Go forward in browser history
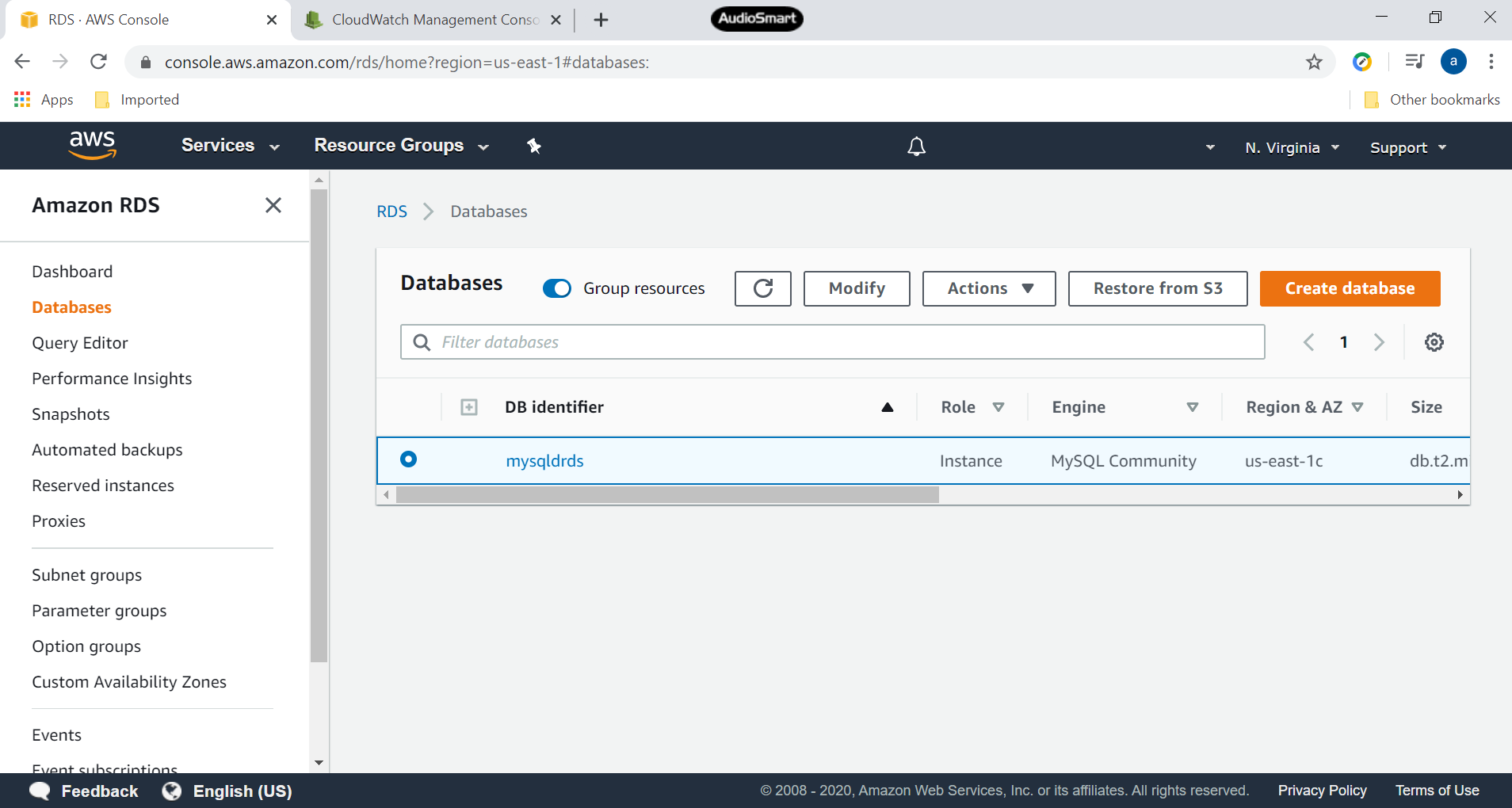 pyautogui.click(x=60, y=62)
